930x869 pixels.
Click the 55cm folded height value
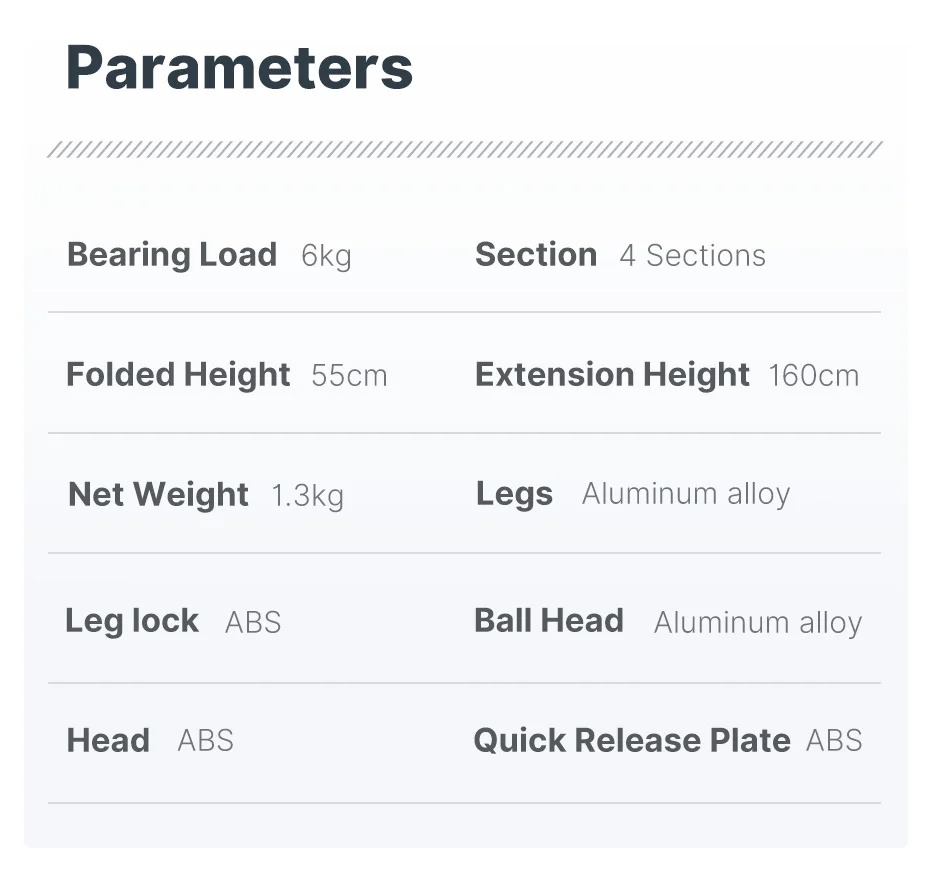[x=349, y=376]
